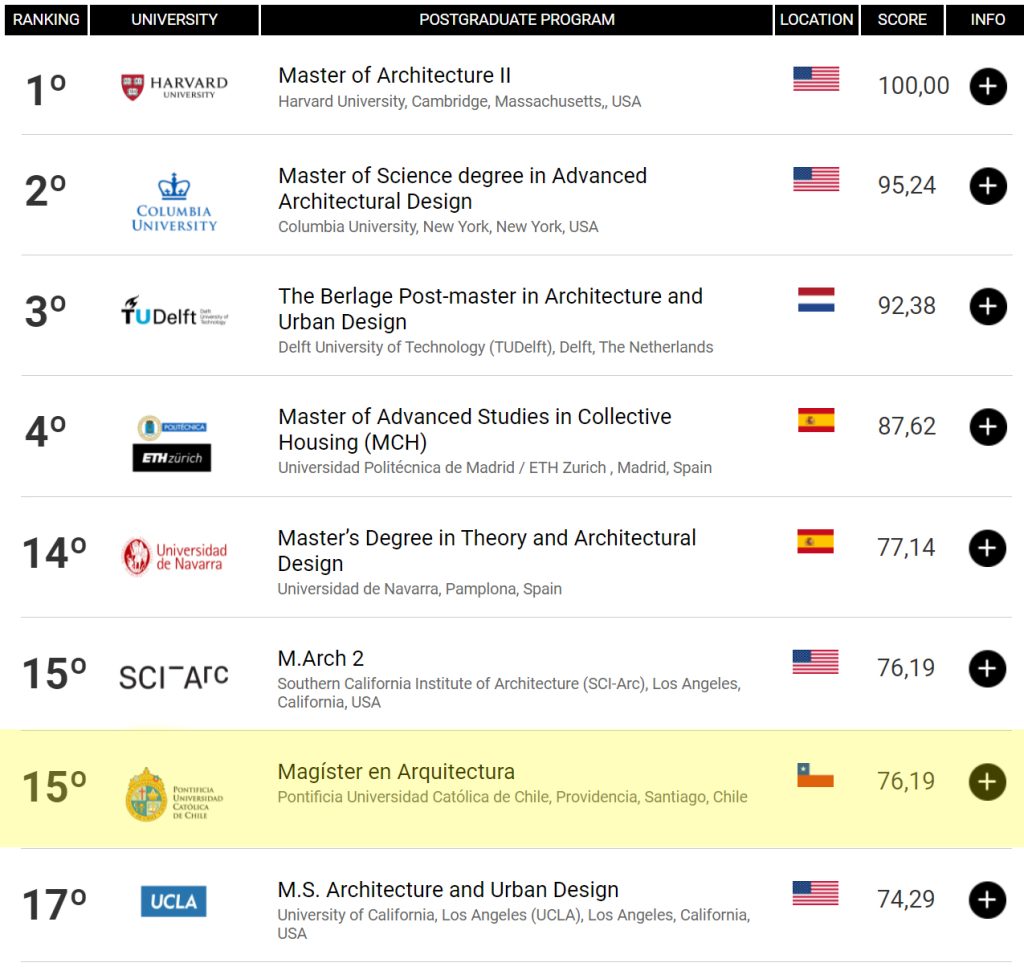This screenshot has height=971, width=1024.
Task: Expand info for Magíster en Arquitectura row
Action: (x=987, y=782)
